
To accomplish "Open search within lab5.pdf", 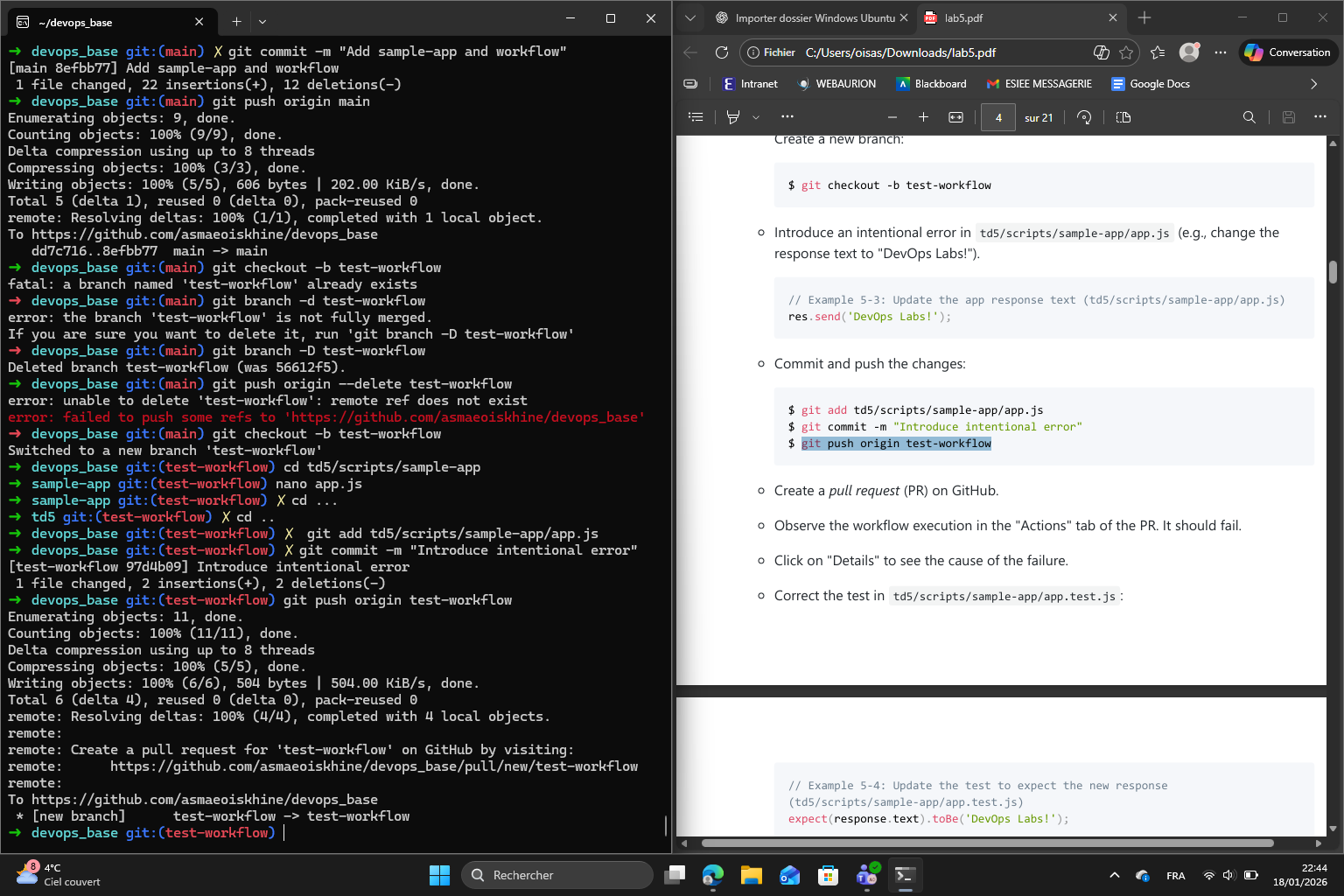I will click(x=1249, y=116).
